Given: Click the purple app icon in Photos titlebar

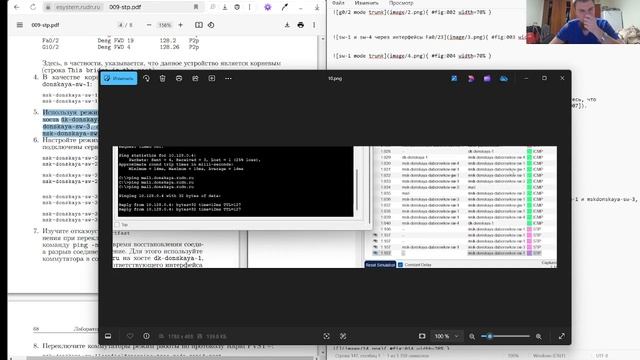Looking at the screenshot, I should click(x=487, y=78).
